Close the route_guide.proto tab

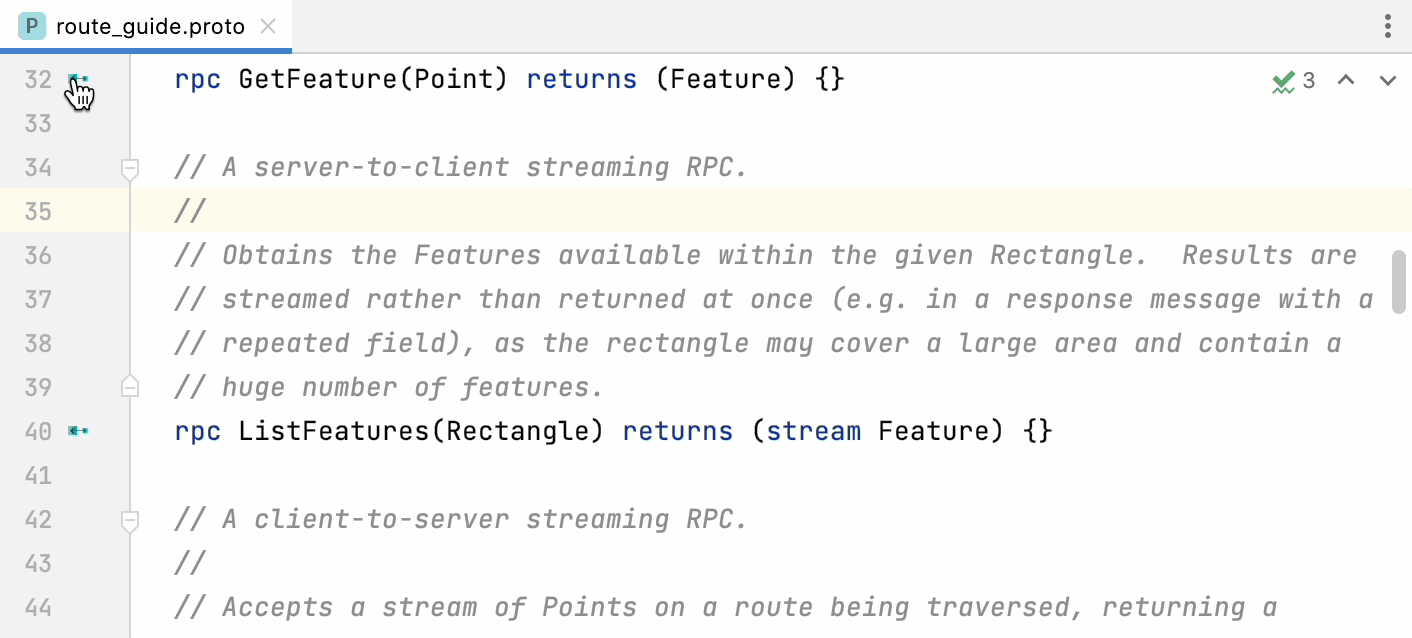(x=267, y=26)
